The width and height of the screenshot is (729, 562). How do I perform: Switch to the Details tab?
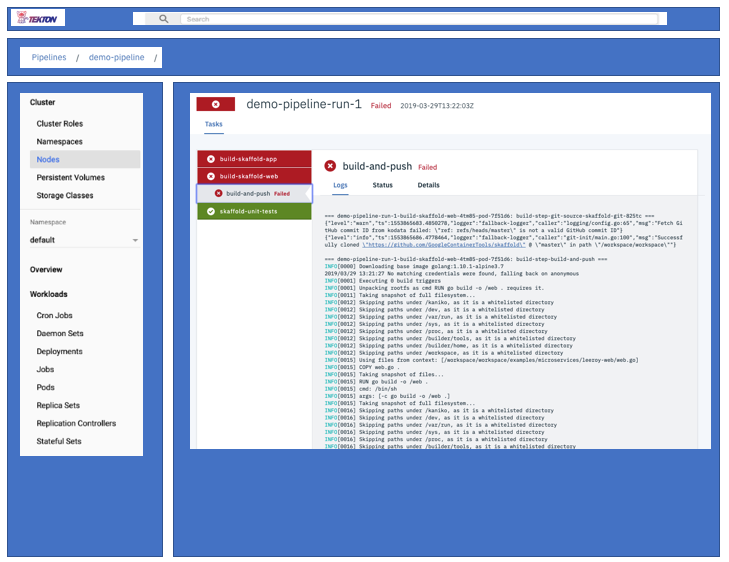pyautogui.click(x=428, y=185)
